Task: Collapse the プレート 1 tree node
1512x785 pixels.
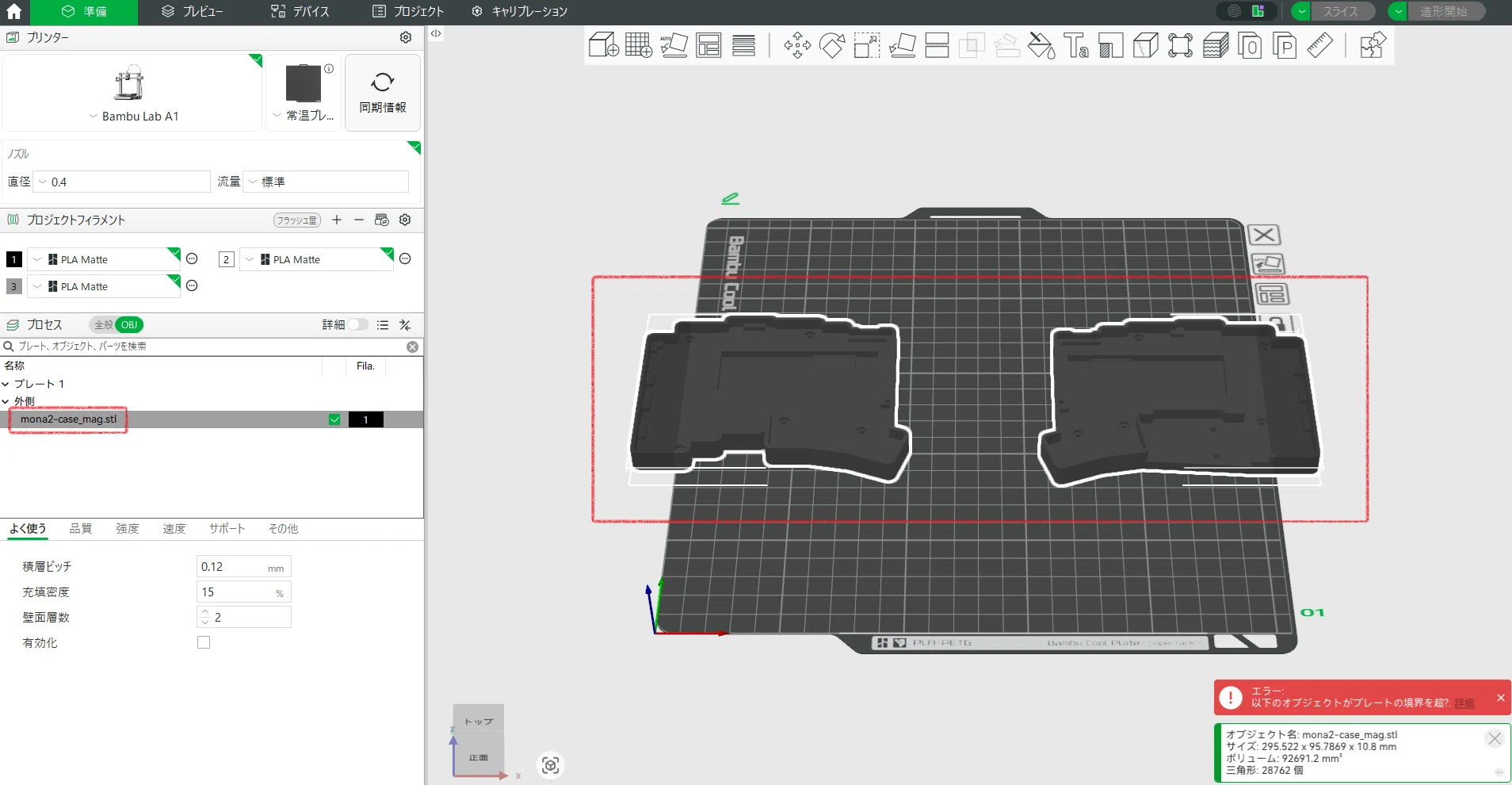Action: point(6,384)
